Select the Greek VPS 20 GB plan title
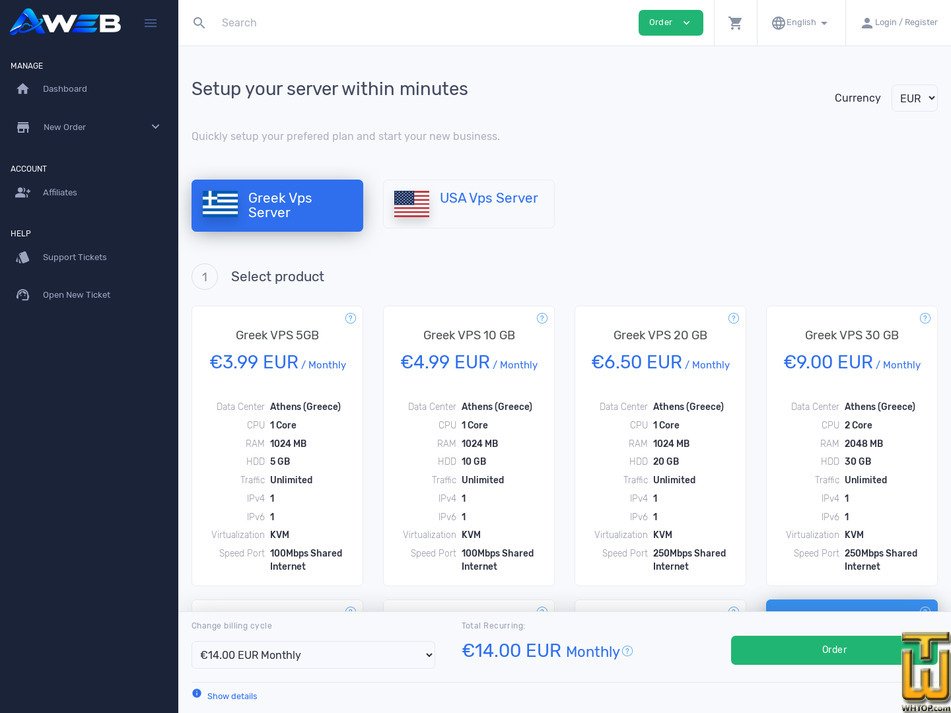This screenshot has height=713, width=951. 660,335
